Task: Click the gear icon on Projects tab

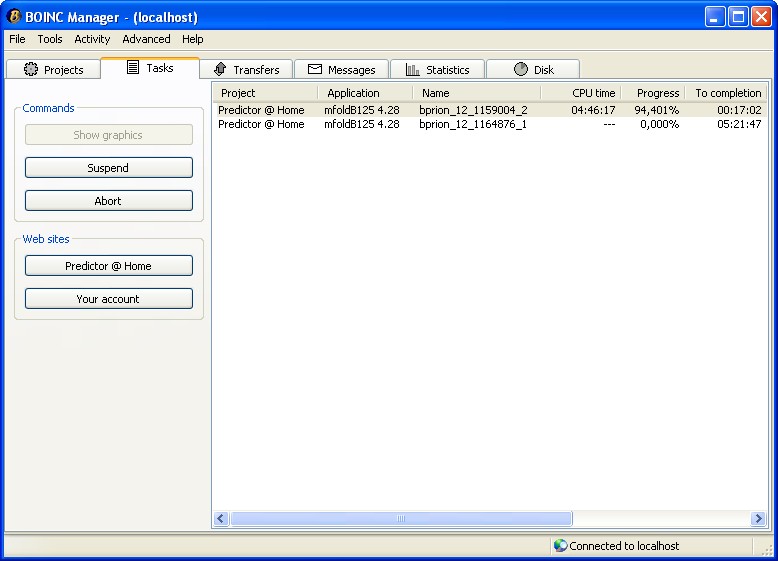Action: point(31,69)
